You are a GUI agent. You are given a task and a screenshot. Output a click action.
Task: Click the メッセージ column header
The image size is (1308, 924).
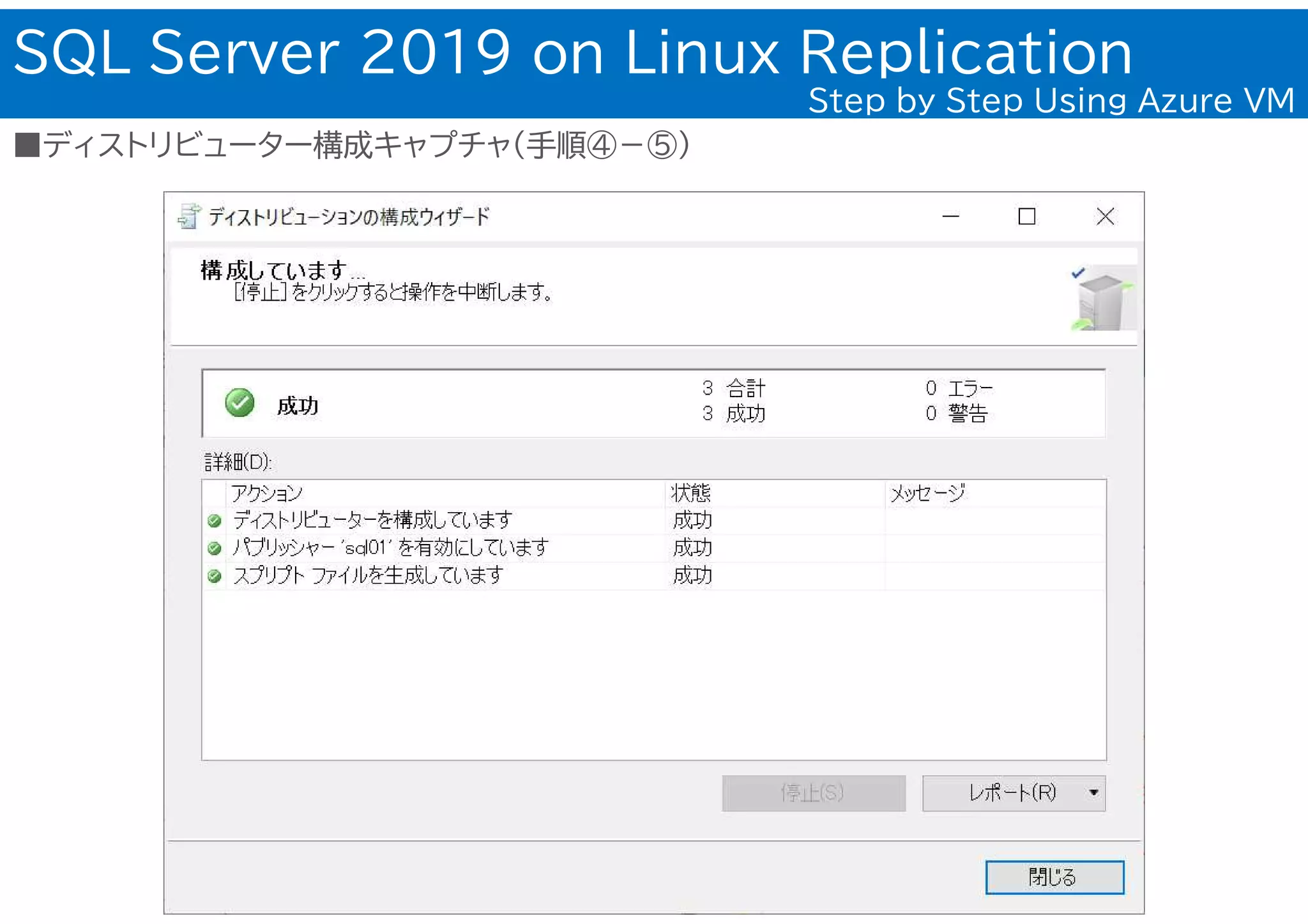pyautogui.click(x=995, y=493)
